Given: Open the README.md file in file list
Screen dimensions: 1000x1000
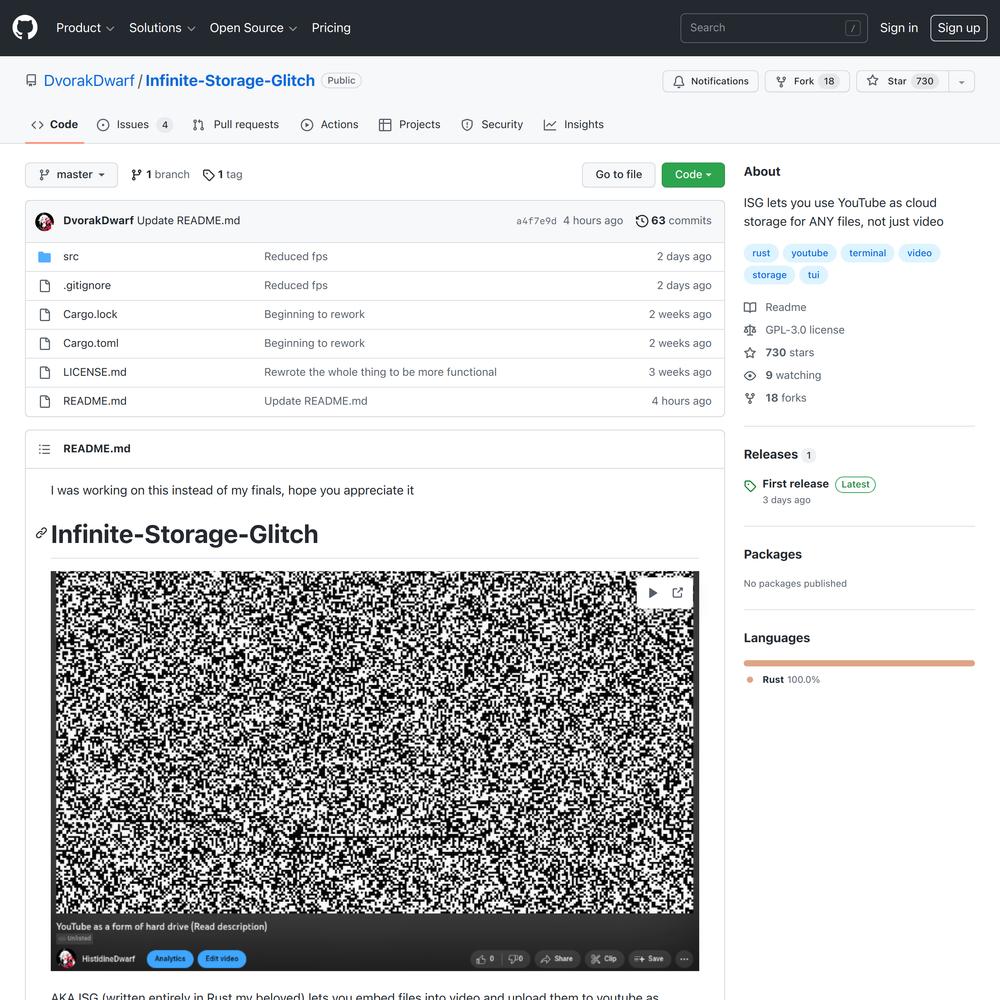Looking at the screenshot, I should click(x=94, y=401).
